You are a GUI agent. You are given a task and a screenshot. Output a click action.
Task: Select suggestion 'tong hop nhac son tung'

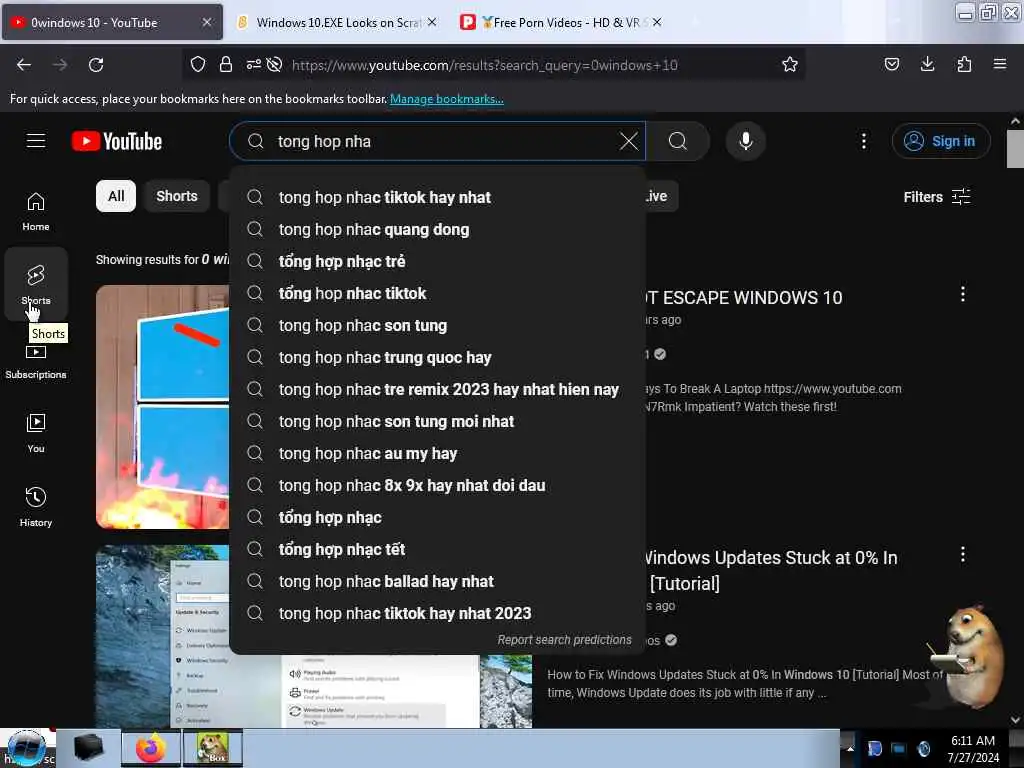tap(438, 325)
